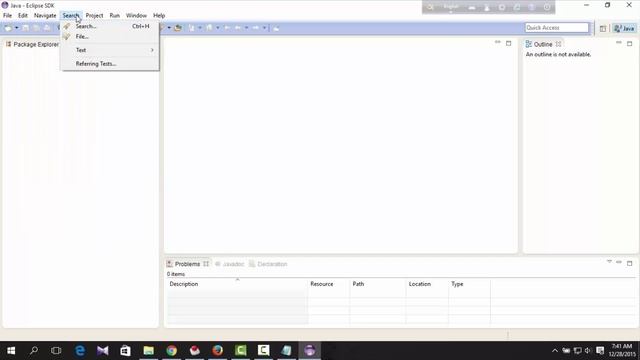Launch Microsoft Edge from taskbar
The height and width of the screenshot is (360, 640).
tap(80, 351)
